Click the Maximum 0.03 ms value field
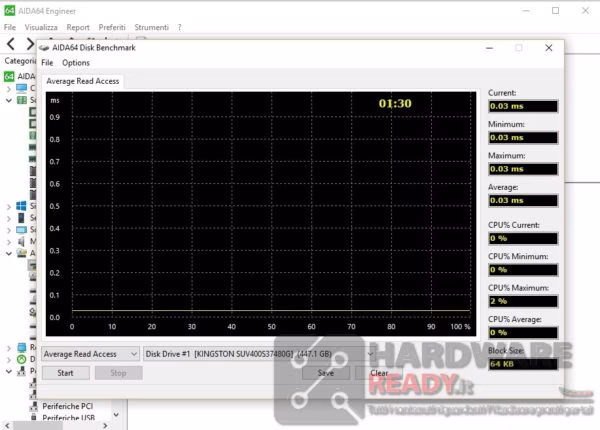600x430 pixels. pos(523,169)
